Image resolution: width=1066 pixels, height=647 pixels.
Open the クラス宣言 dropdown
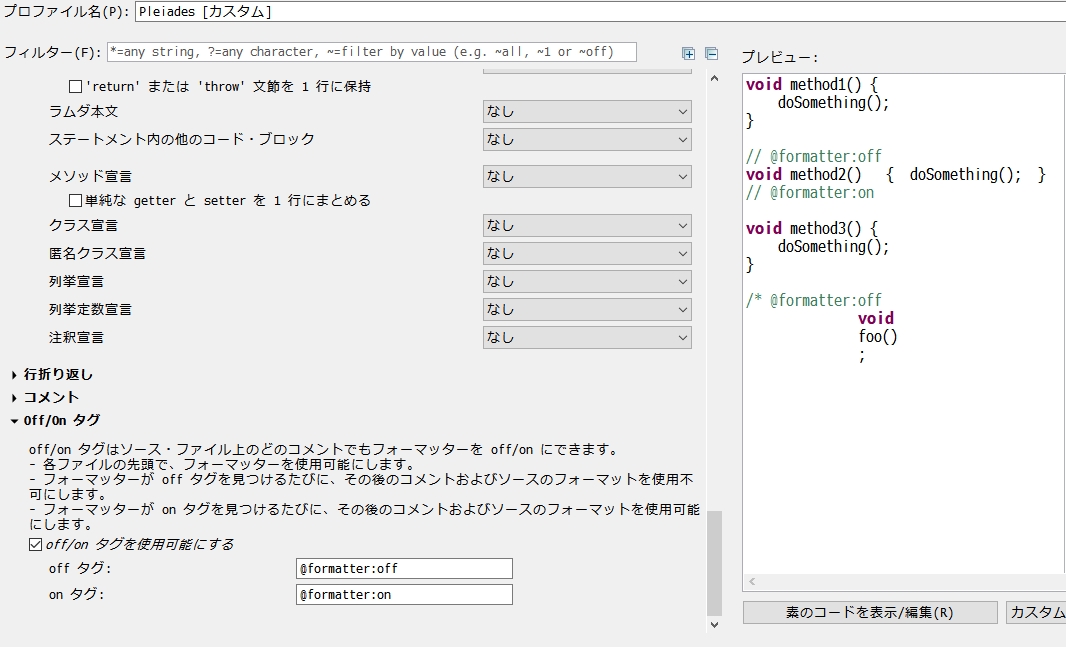click(587, 226)
